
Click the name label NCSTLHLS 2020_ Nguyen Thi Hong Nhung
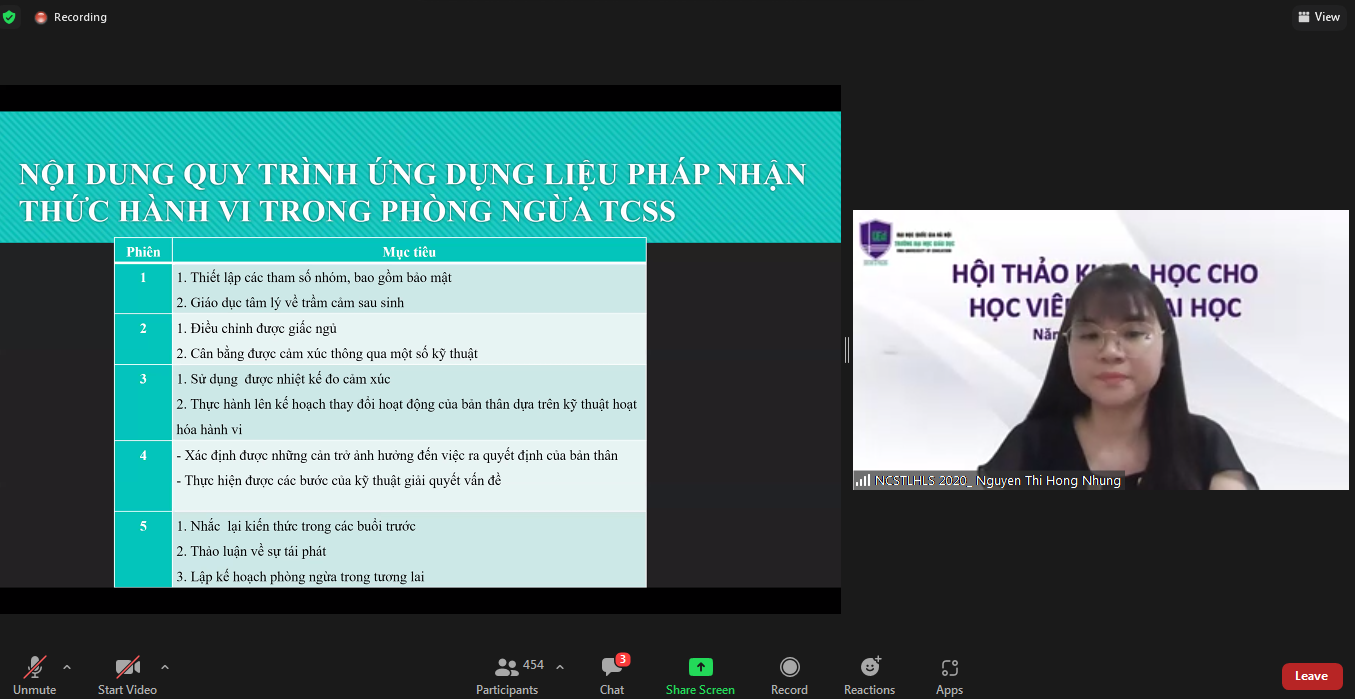(x=997, y=481)
